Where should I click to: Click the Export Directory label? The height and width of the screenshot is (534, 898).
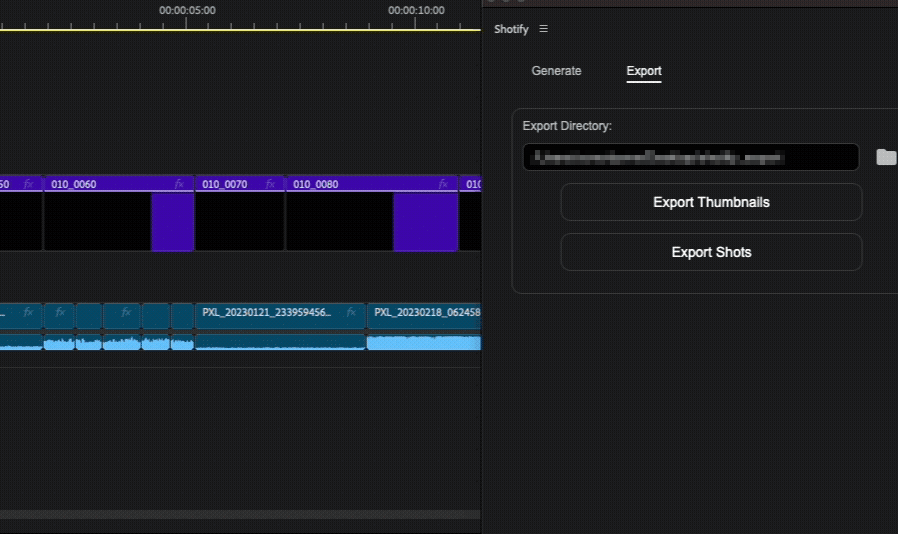pos(567,126)
